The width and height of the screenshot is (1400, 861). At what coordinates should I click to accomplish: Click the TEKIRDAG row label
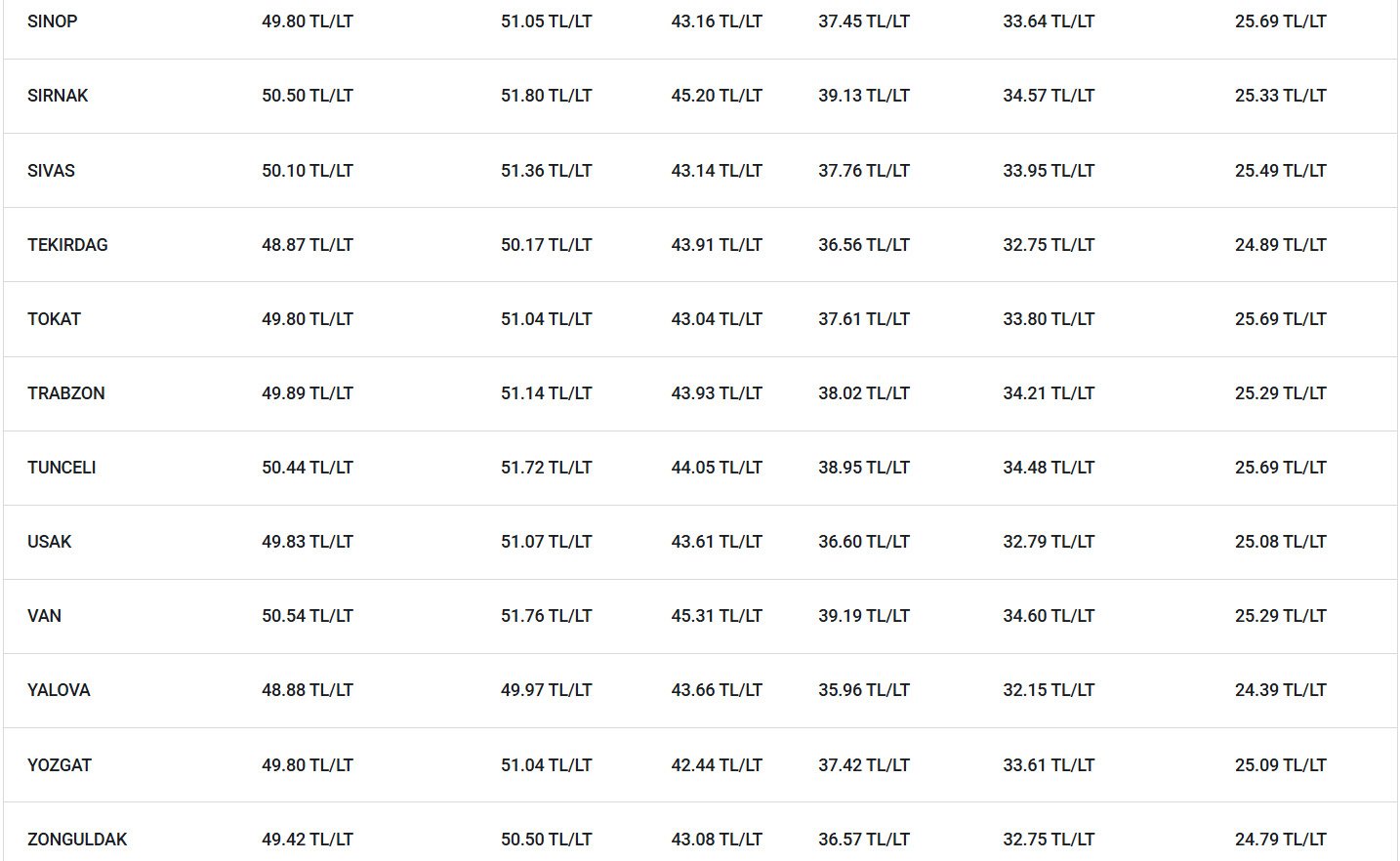tap(67, 245)
